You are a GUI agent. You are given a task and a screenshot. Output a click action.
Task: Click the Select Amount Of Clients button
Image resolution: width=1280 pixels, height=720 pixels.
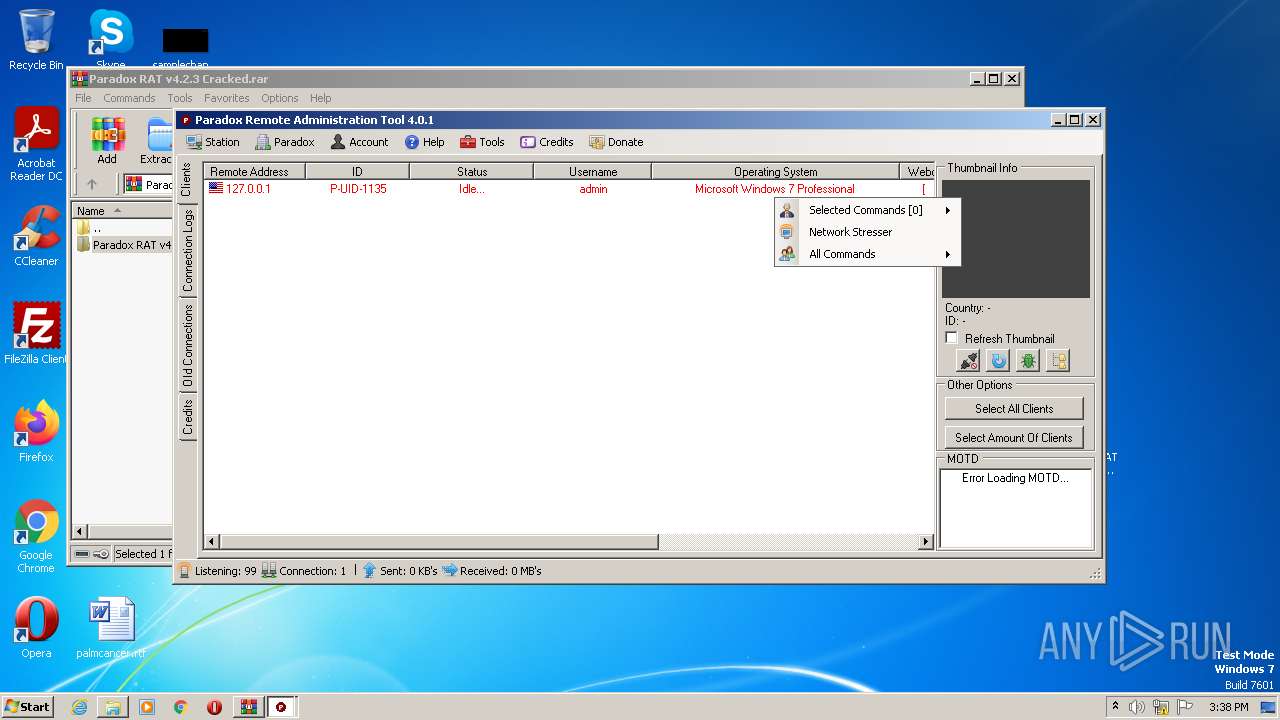(x=1014, y=437)
